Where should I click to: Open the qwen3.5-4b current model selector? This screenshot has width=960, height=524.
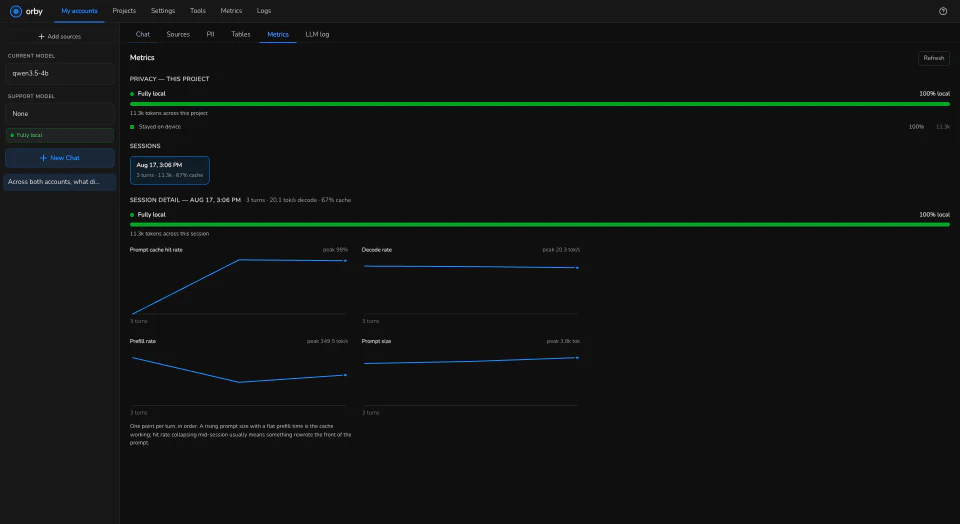(59, 73)
